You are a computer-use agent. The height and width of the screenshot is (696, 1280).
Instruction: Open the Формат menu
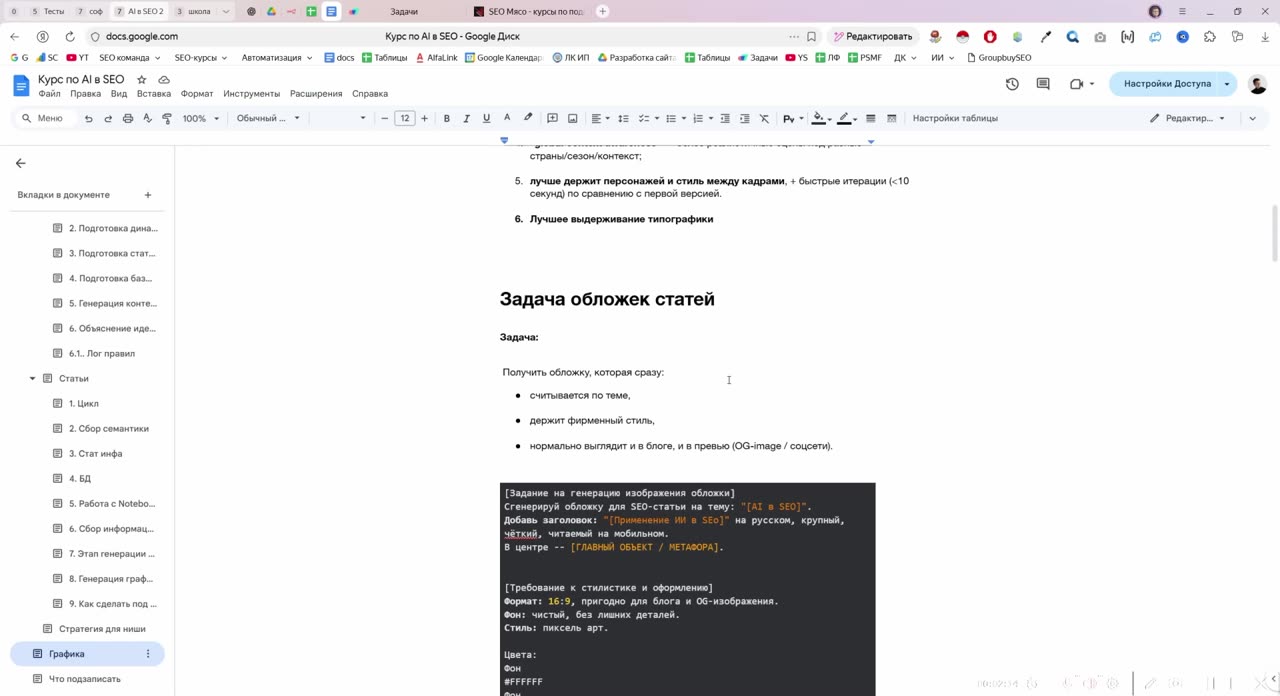click(197, 94)
